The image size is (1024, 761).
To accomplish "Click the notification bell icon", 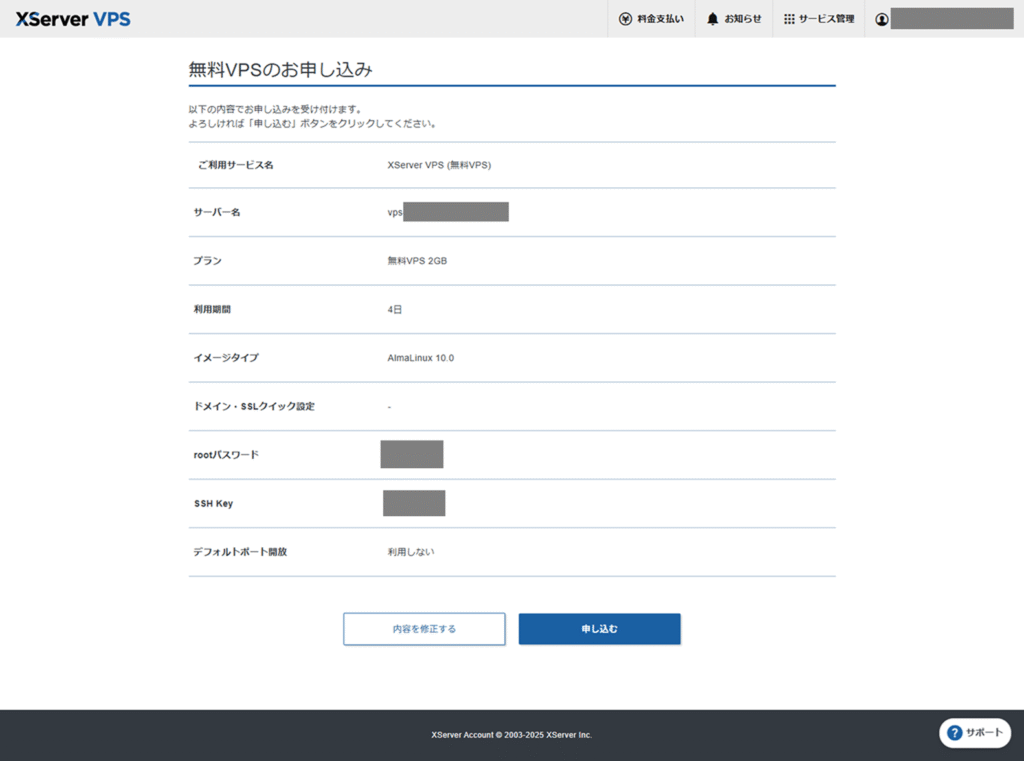I will point(712,19).
